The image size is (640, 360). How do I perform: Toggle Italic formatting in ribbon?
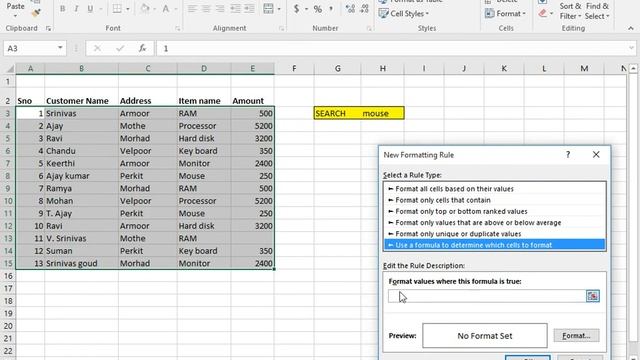tap(76, 9)
